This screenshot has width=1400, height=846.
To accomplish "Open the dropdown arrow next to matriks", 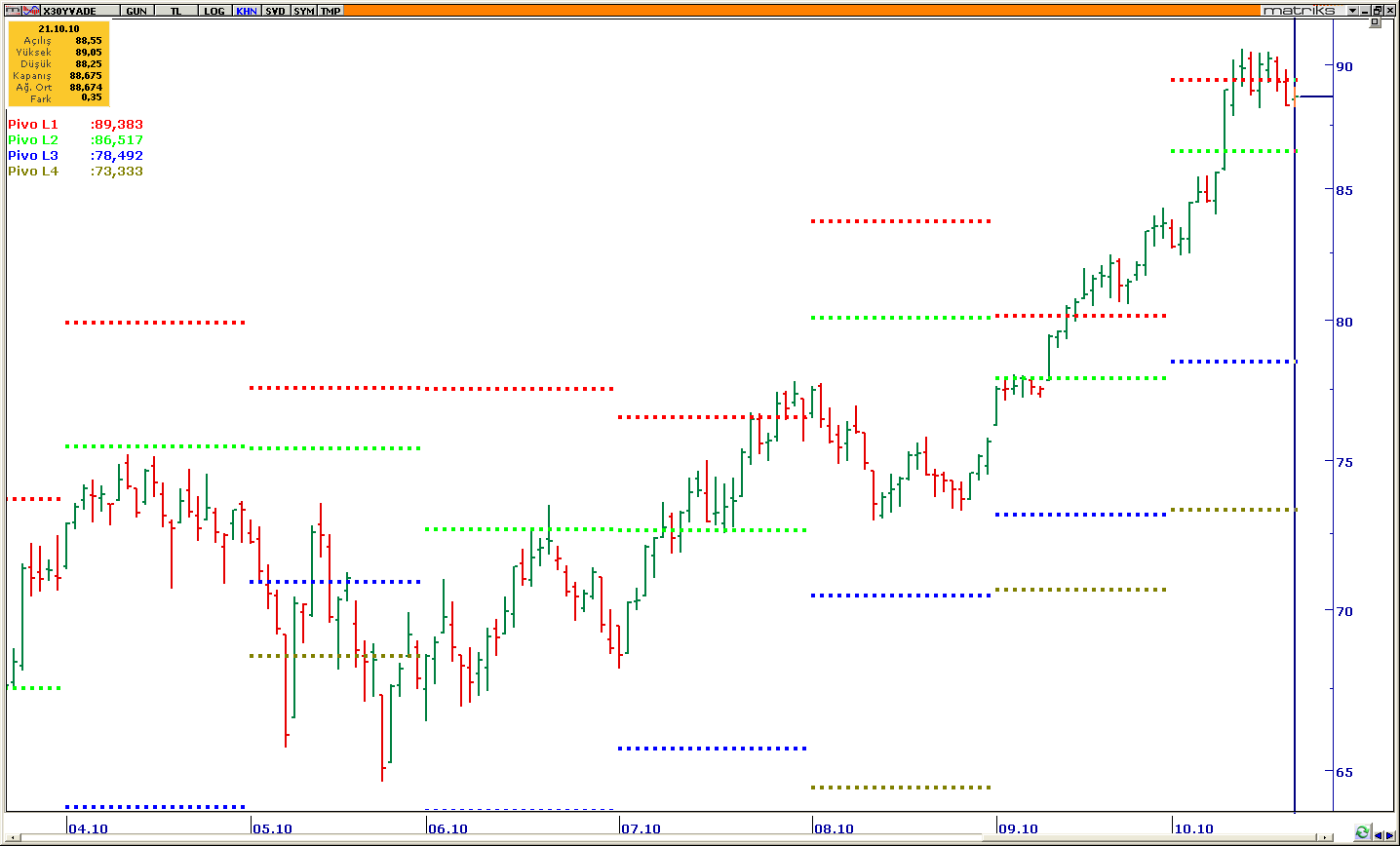I will coord(1352,11).
